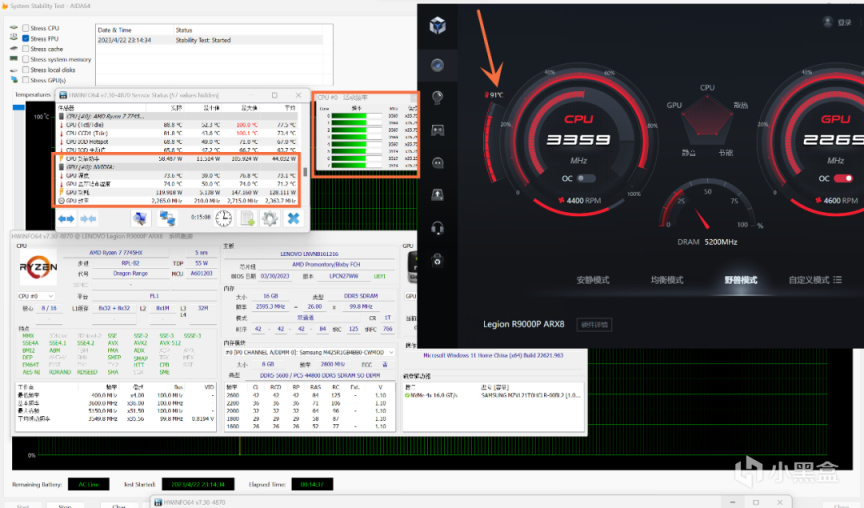This screenshot has height=508, width=864.
Task: Select the 安静模式 quiet mode tab
Action: pyautogui.click(x=594, y=280)
